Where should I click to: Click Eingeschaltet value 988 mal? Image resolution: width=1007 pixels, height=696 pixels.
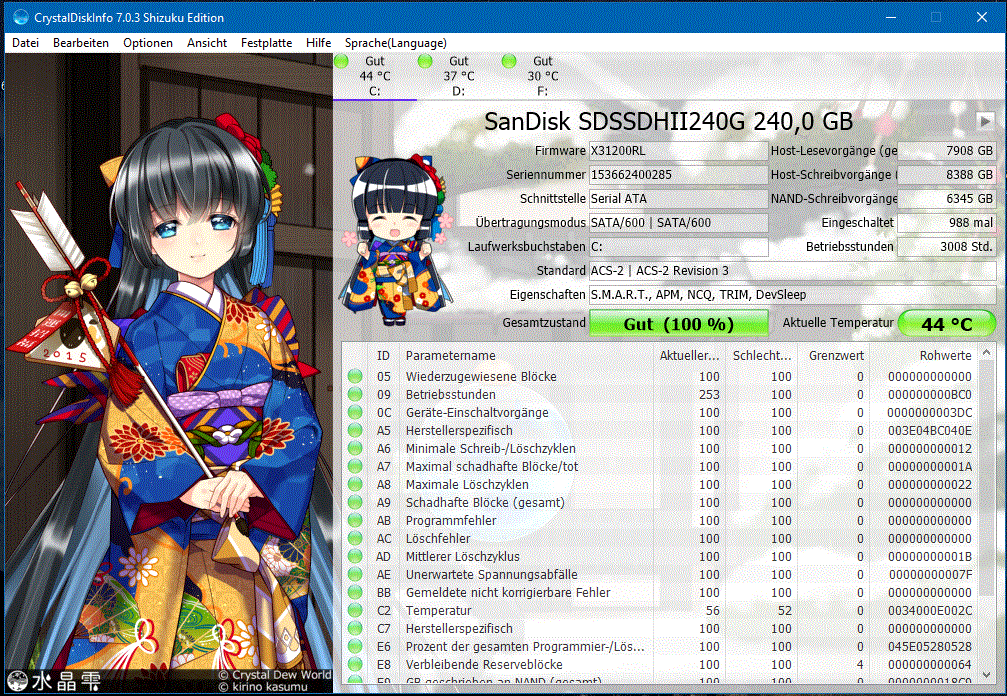click(x=947, y=223)
